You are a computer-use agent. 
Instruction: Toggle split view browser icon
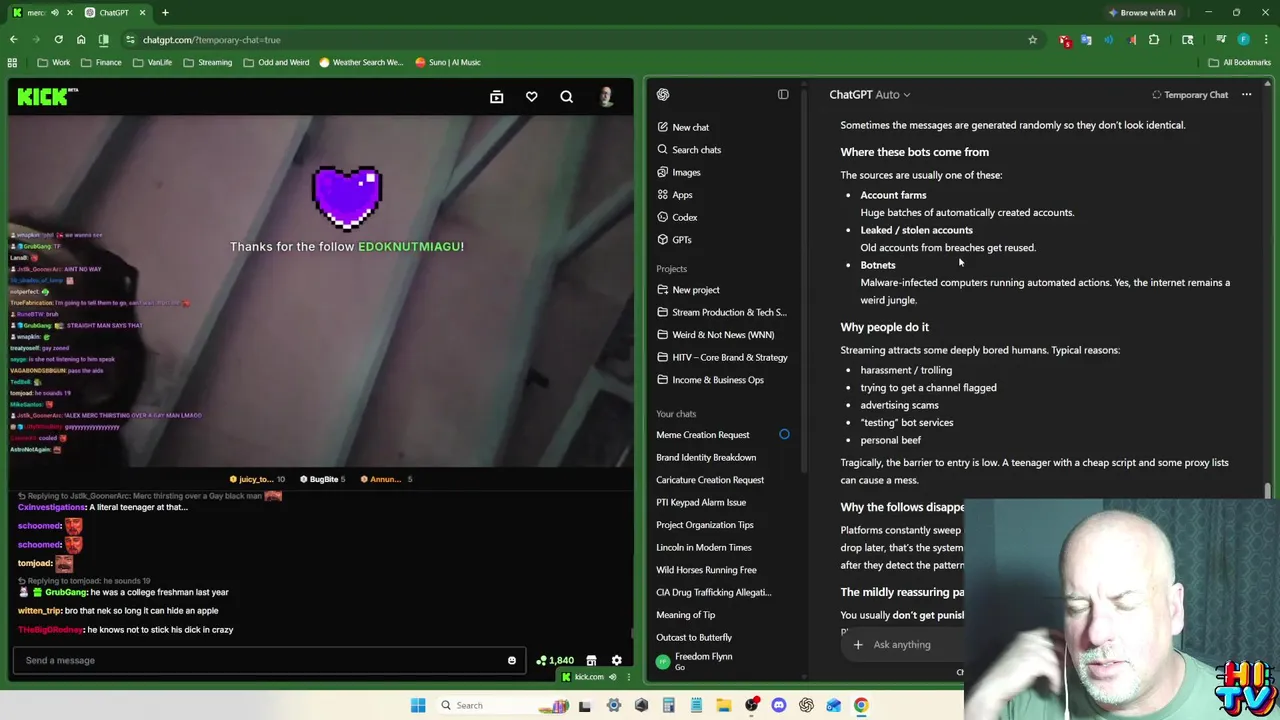coord(104,40)
